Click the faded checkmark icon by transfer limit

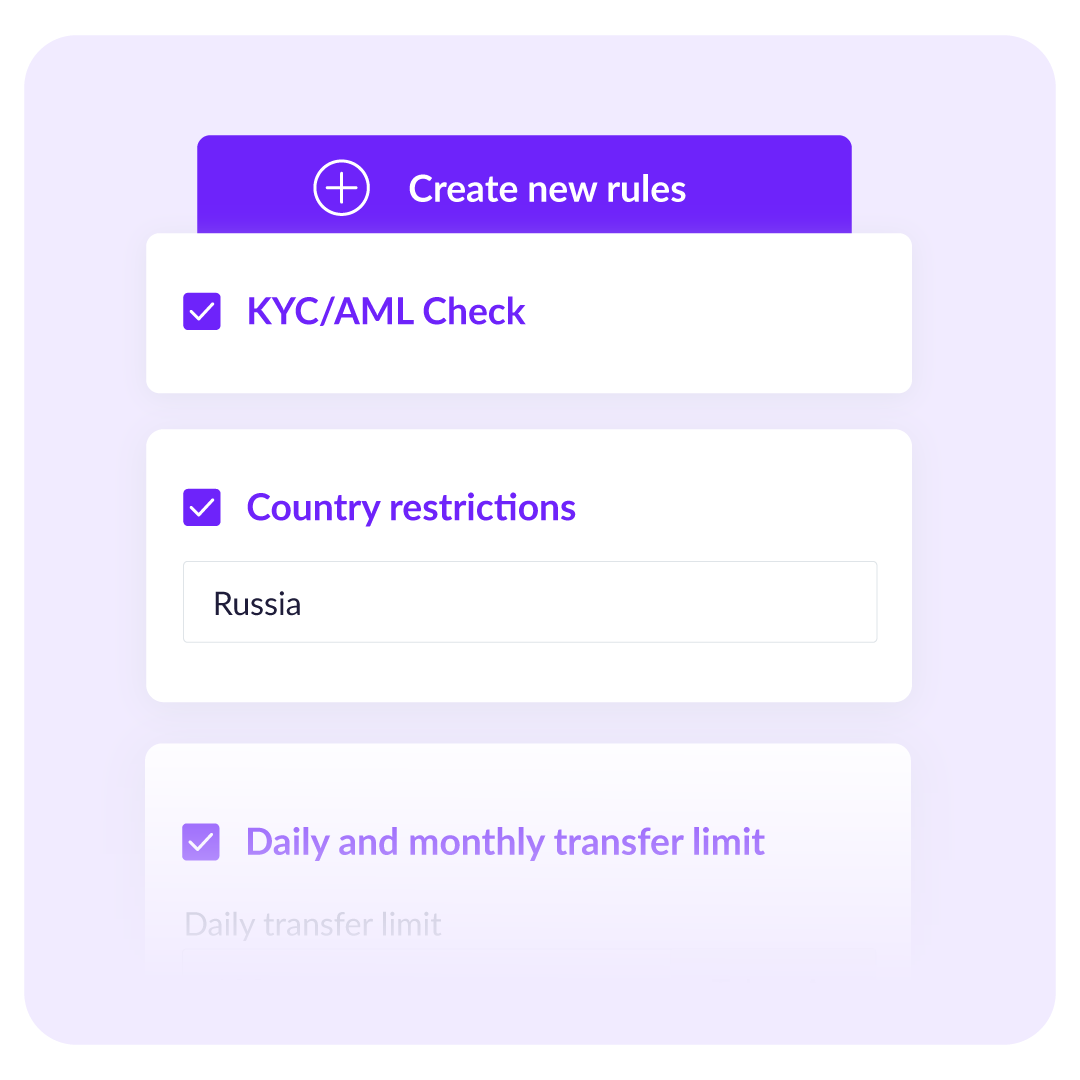tap(201, 842)
